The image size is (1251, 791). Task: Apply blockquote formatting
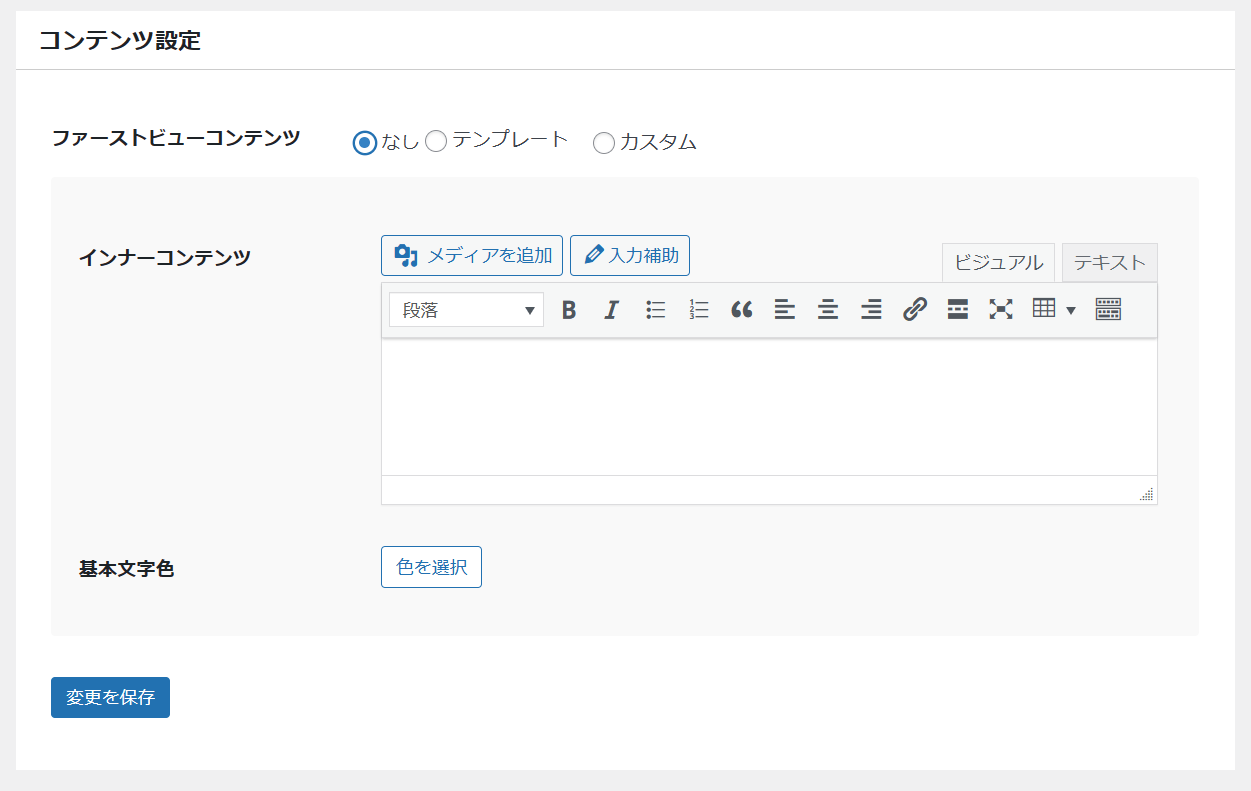741,310
